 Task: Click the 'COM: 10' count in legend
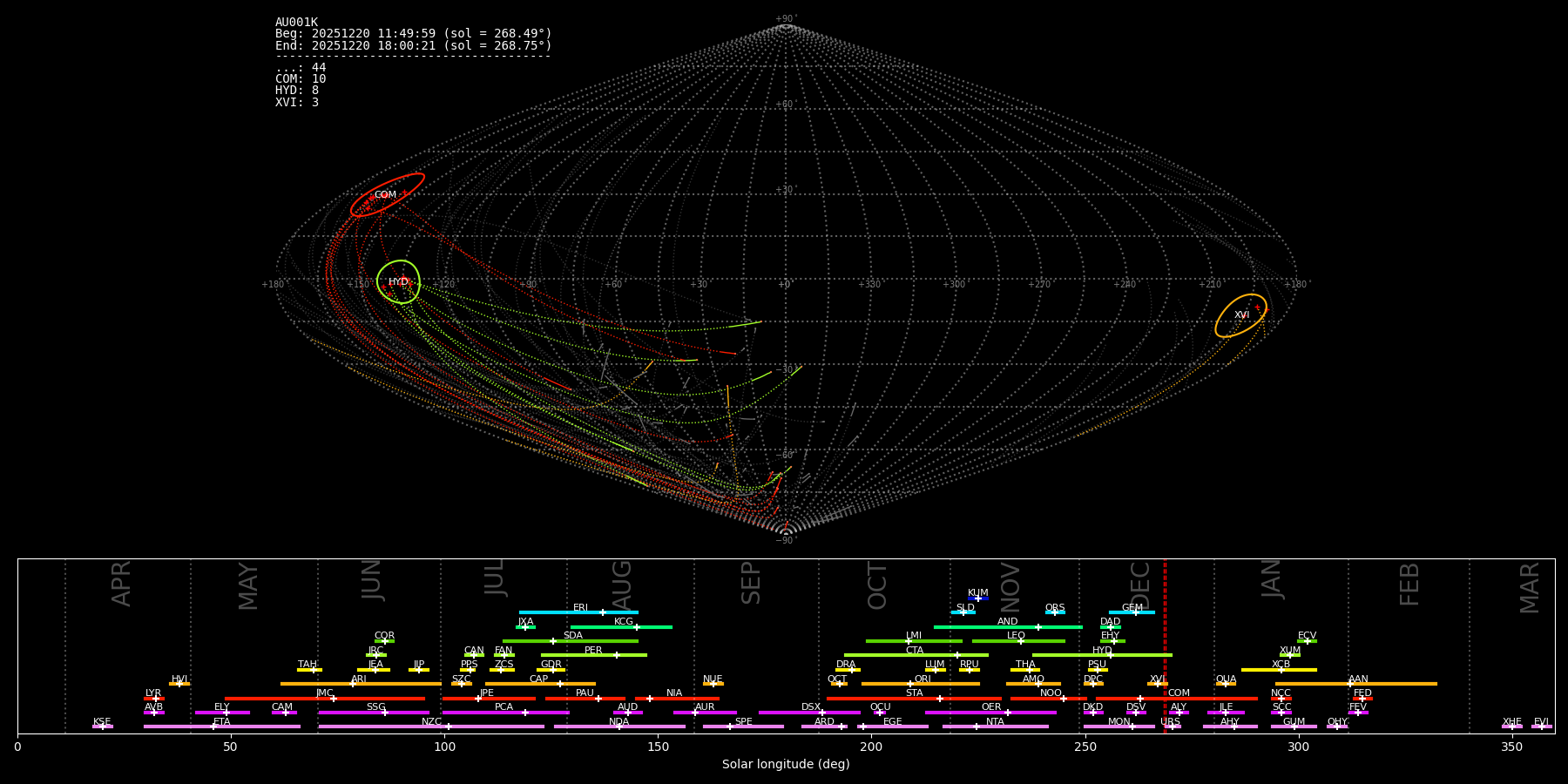301,79
